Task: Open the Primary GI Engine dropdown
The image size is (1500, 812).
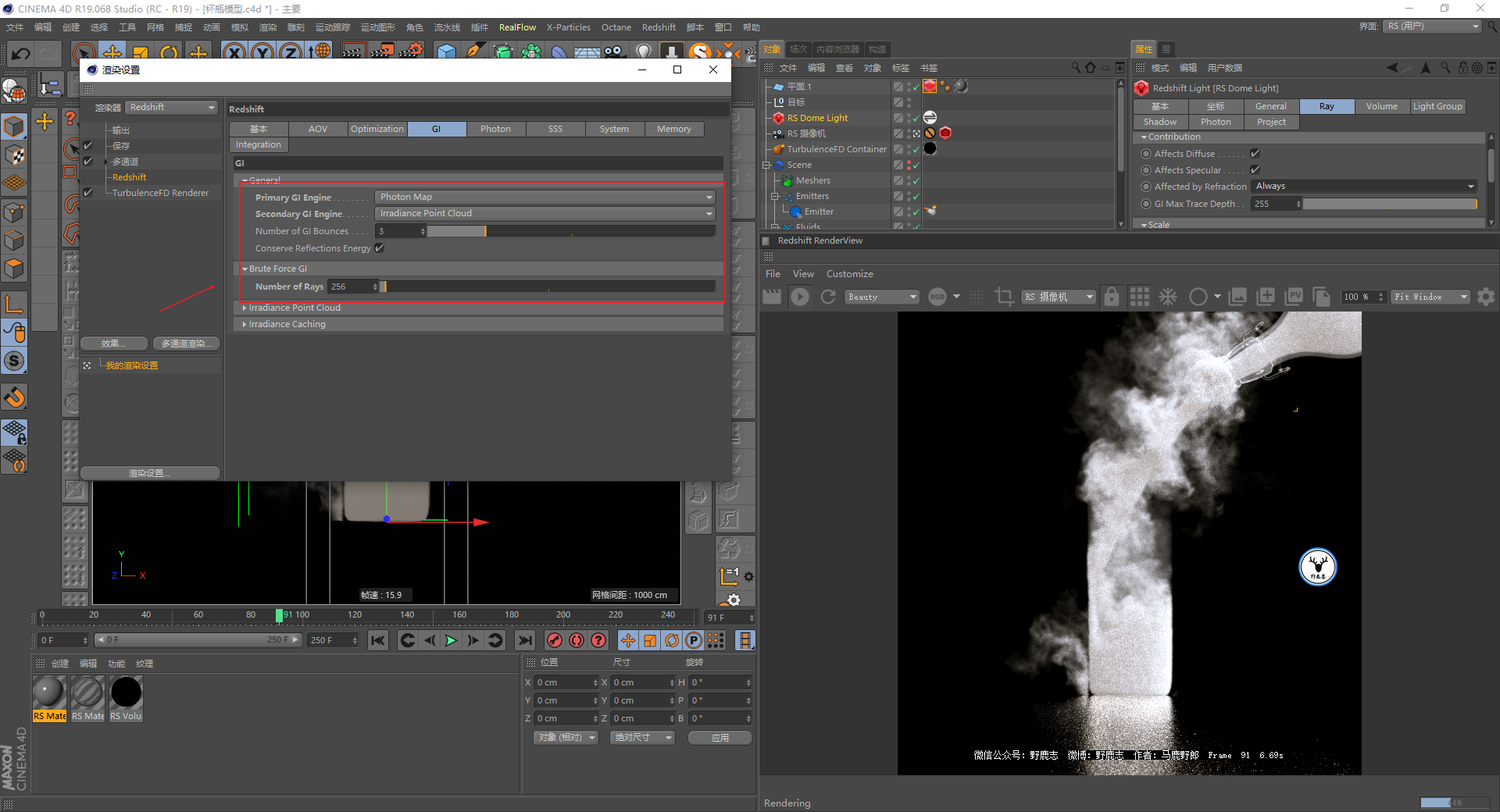Action: (545, 197)
